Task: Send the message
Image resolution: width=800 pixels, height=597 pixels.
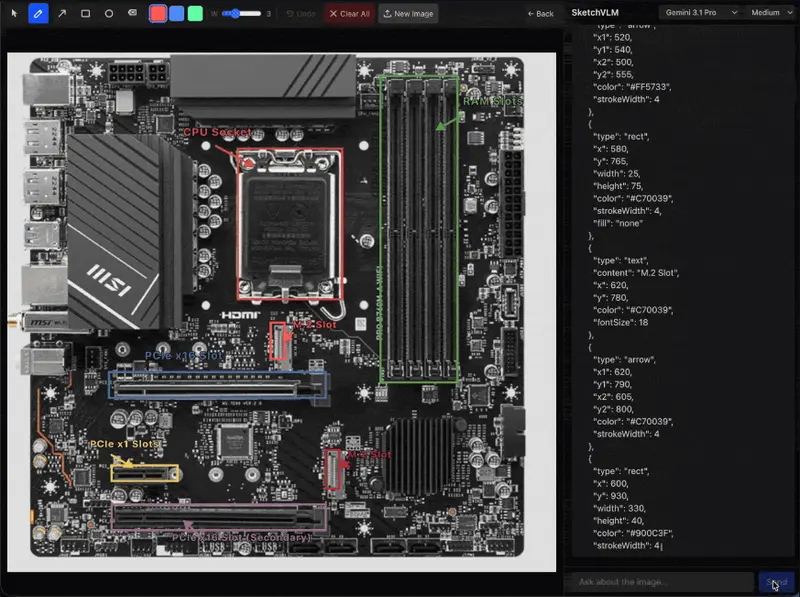Action: [x=776, y=582]
